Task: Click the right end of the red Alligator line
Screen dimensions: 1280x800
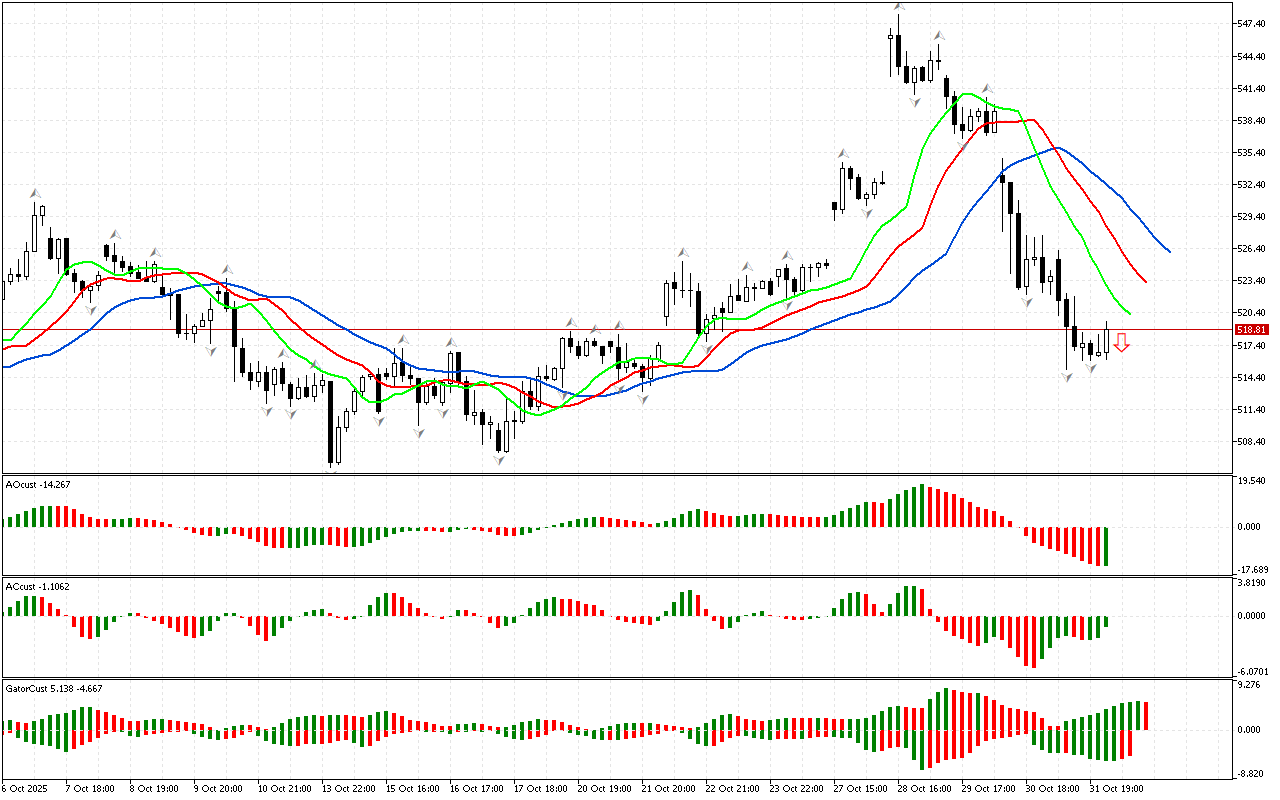Action: point(1146,282)
